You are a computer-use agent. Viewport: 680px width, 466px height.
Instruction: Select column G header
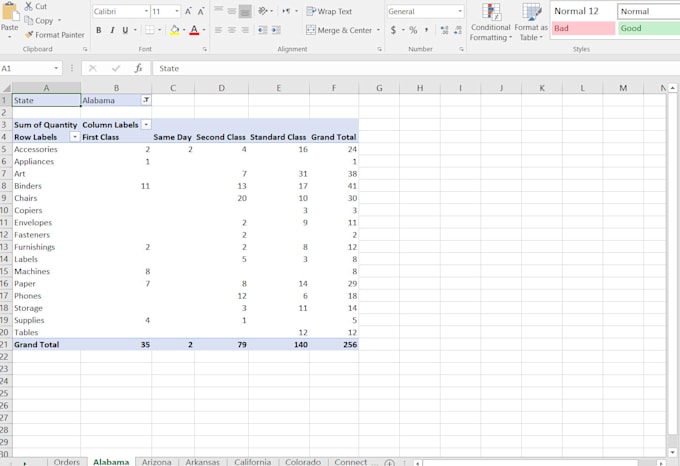[x=379, y=88]
